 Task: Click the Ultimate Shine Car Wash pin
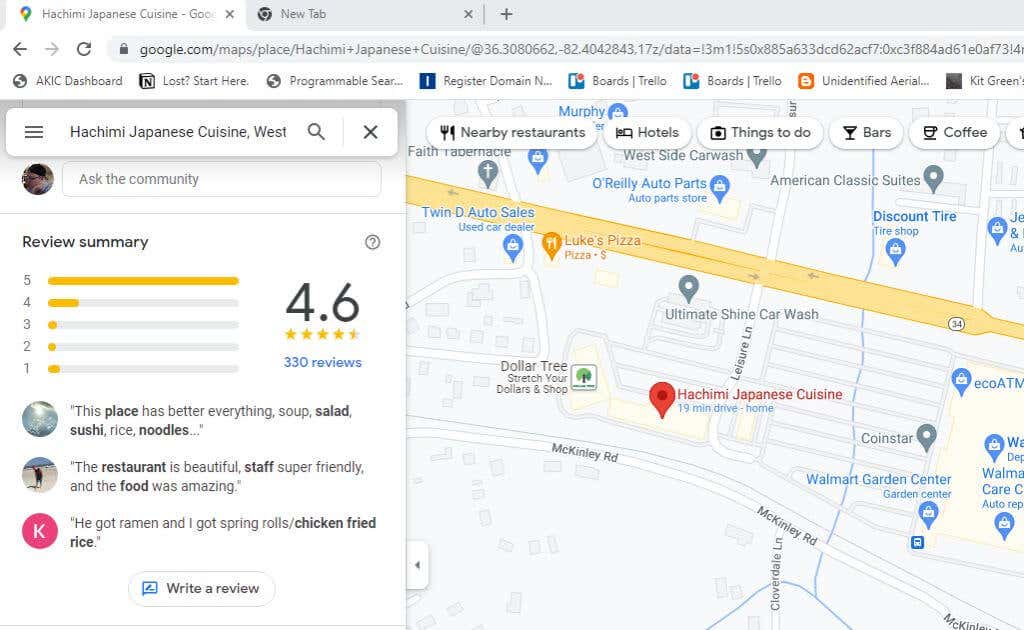pyautogui.click(x=688, y=288)
